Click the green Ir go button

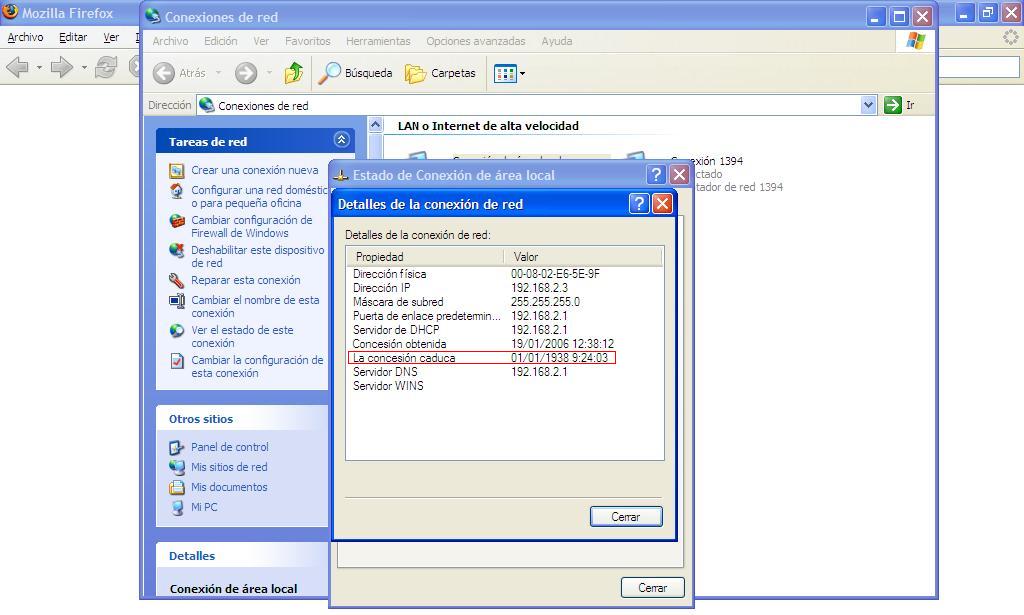click(x=893, y=105)
